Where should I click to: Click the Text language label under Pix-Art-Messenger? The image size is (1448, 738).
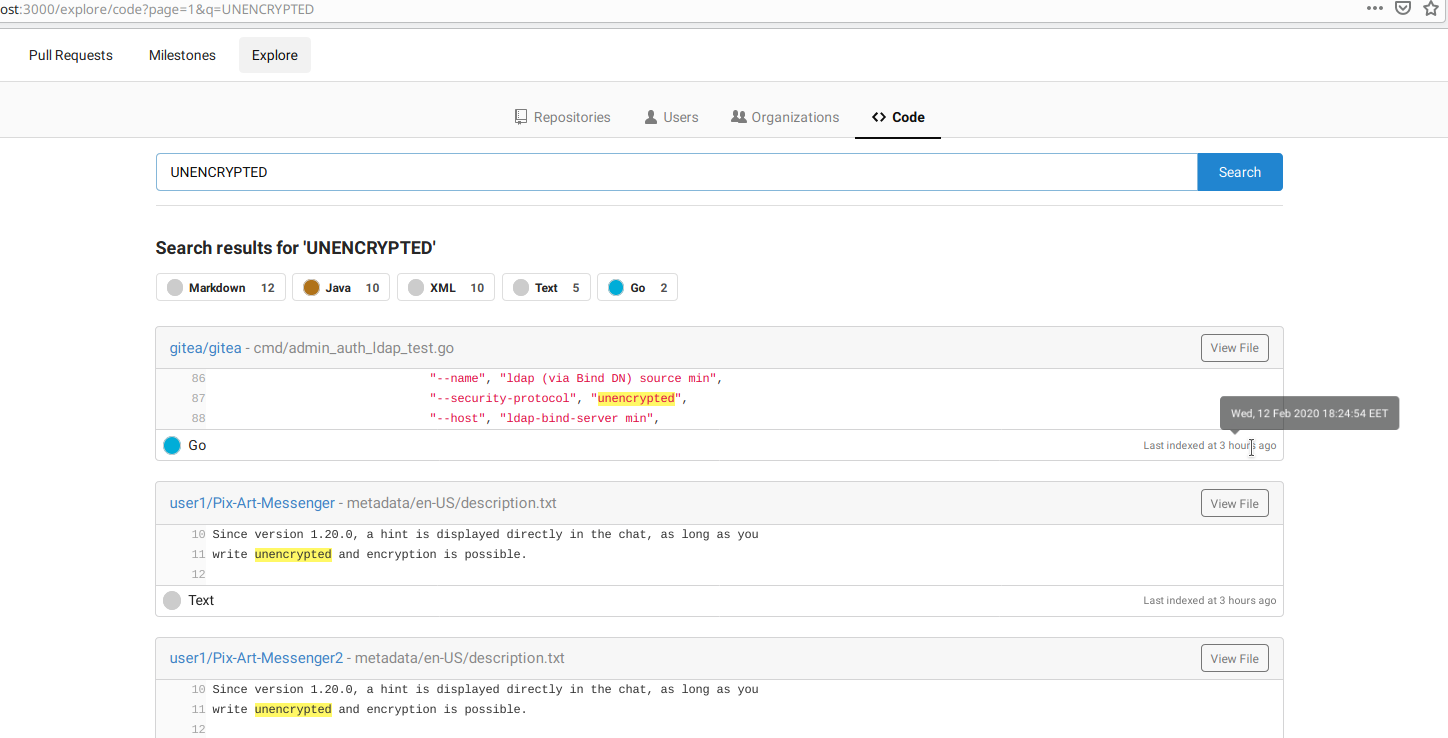tap(201, 600)
